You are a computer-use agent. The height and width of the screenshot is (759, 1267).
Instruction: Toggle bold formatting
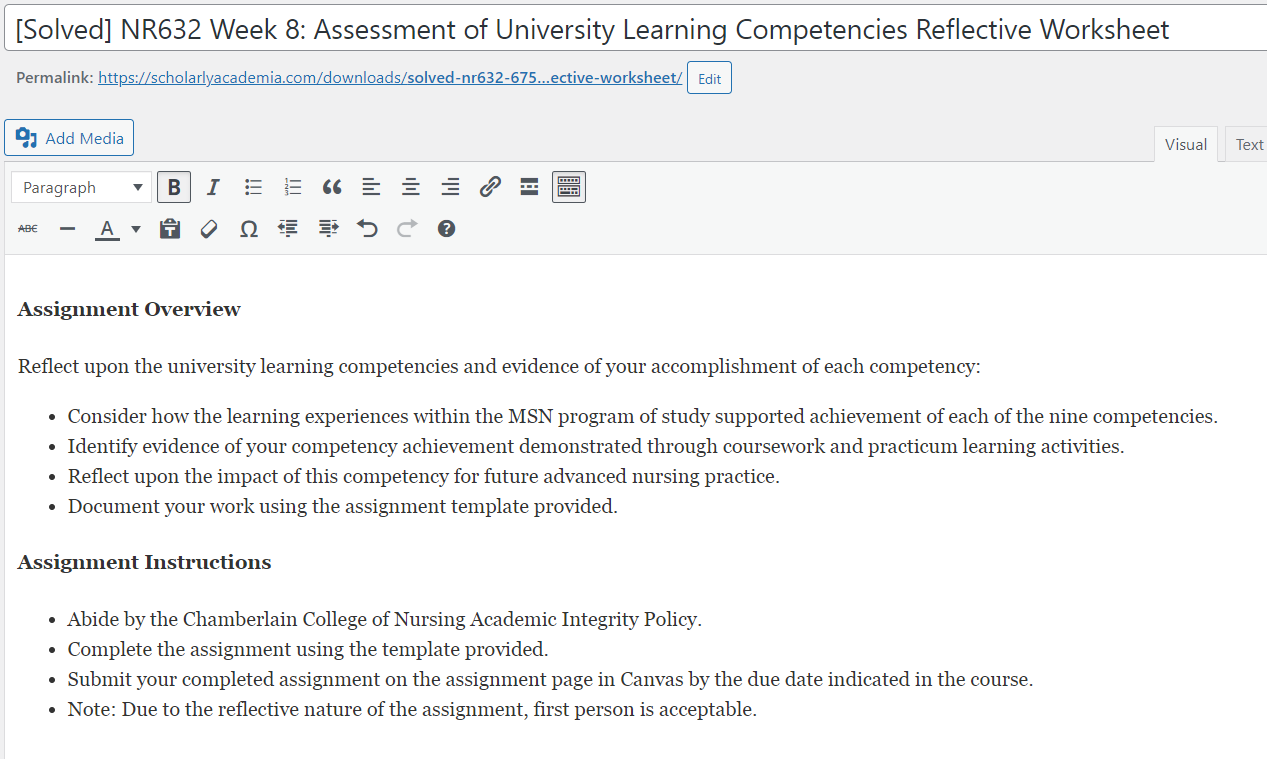pos(174,187)
